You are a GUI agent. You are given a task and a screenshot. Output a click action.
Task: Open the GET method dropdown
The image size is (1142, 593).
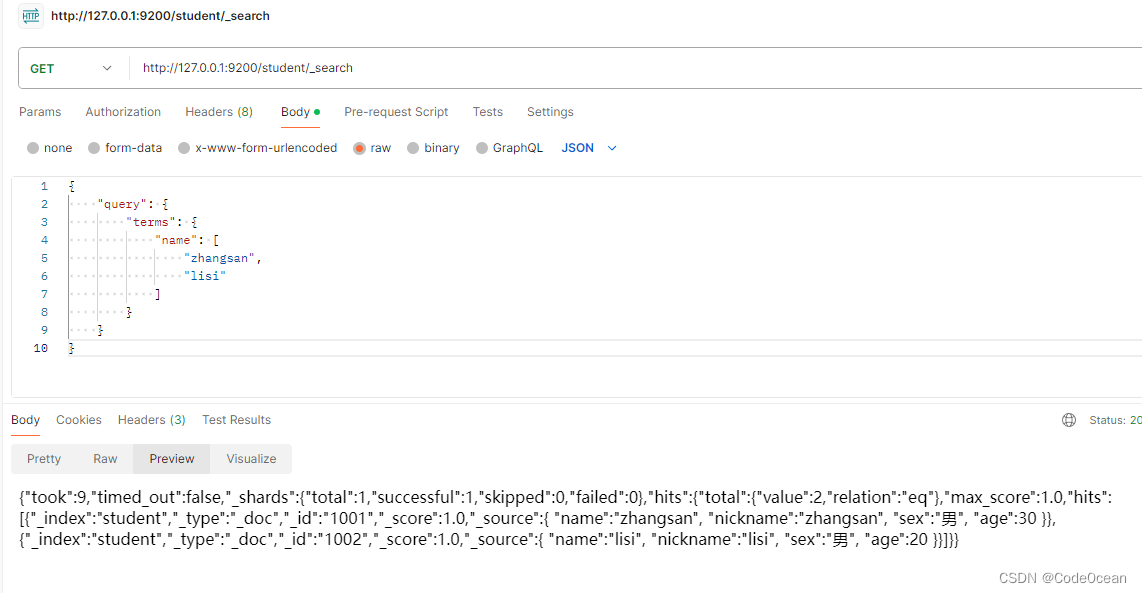pyautogui.click(x=71, y=68)
